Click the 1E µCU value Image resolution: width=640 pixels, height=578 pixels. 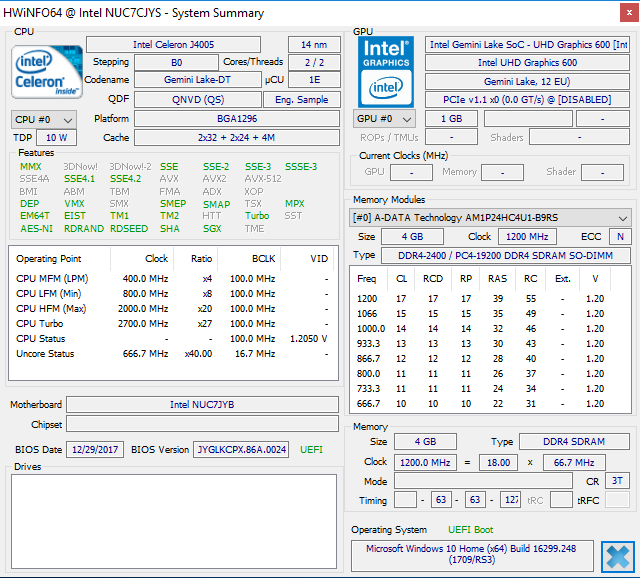314,80
